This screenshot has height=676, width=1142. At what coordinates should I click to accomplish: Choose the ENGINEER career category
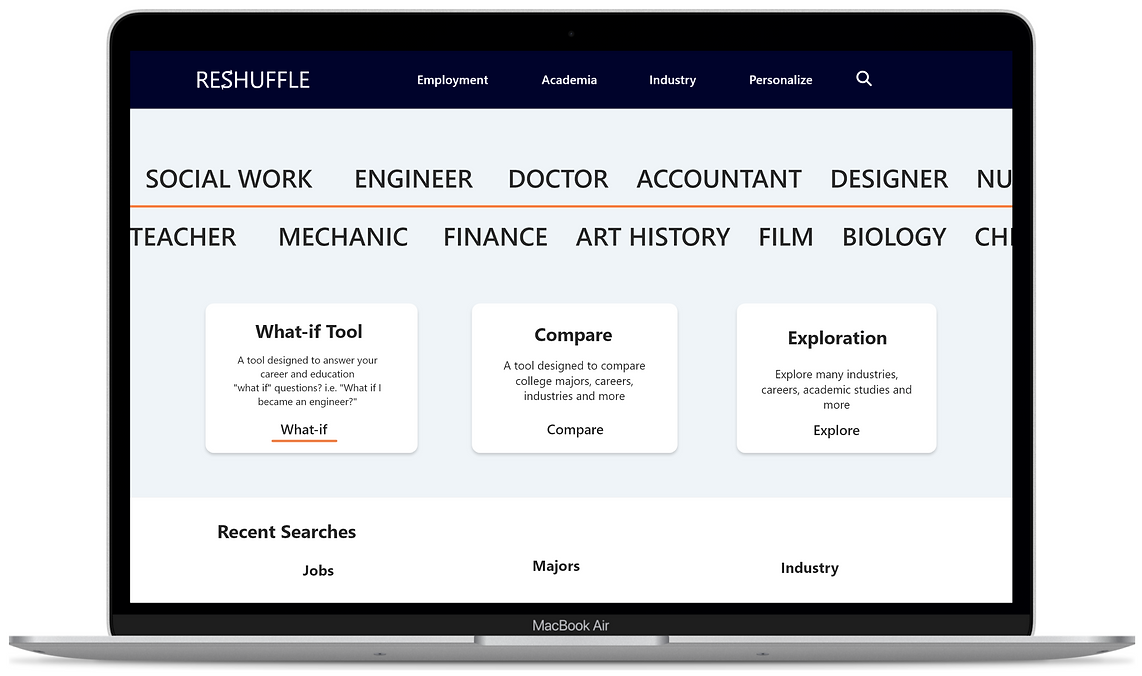coord(413,179)
